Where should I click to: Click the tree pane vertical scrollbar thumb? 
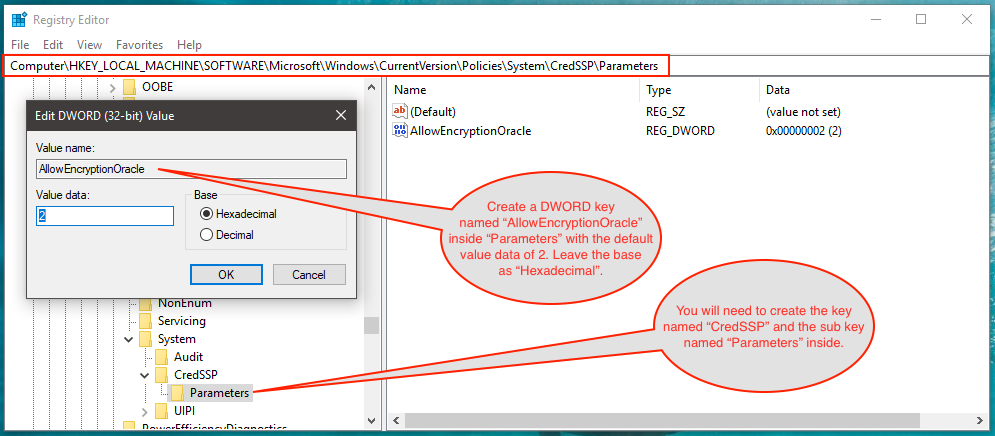(x=371, y=326)
